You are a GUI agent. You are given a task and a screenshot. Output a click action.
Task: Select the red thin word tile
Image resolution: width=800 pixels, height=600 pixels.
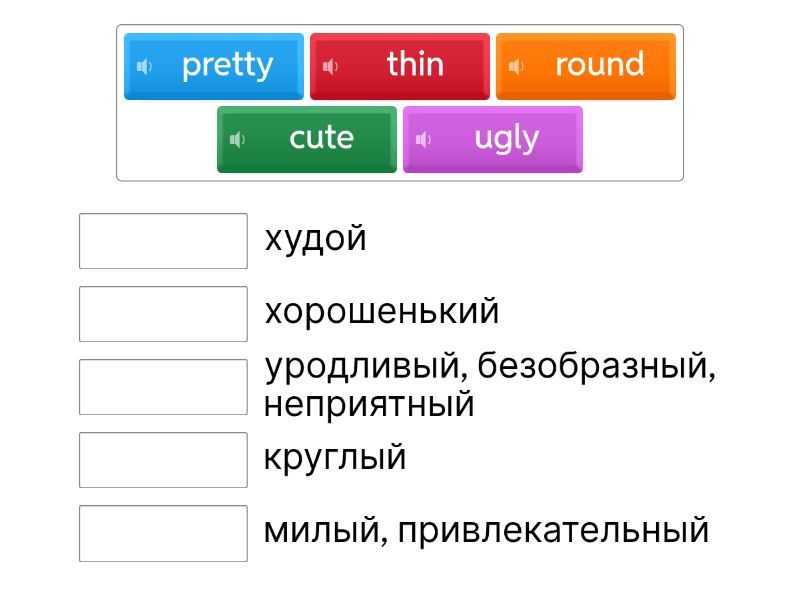[x=414, y=66]
